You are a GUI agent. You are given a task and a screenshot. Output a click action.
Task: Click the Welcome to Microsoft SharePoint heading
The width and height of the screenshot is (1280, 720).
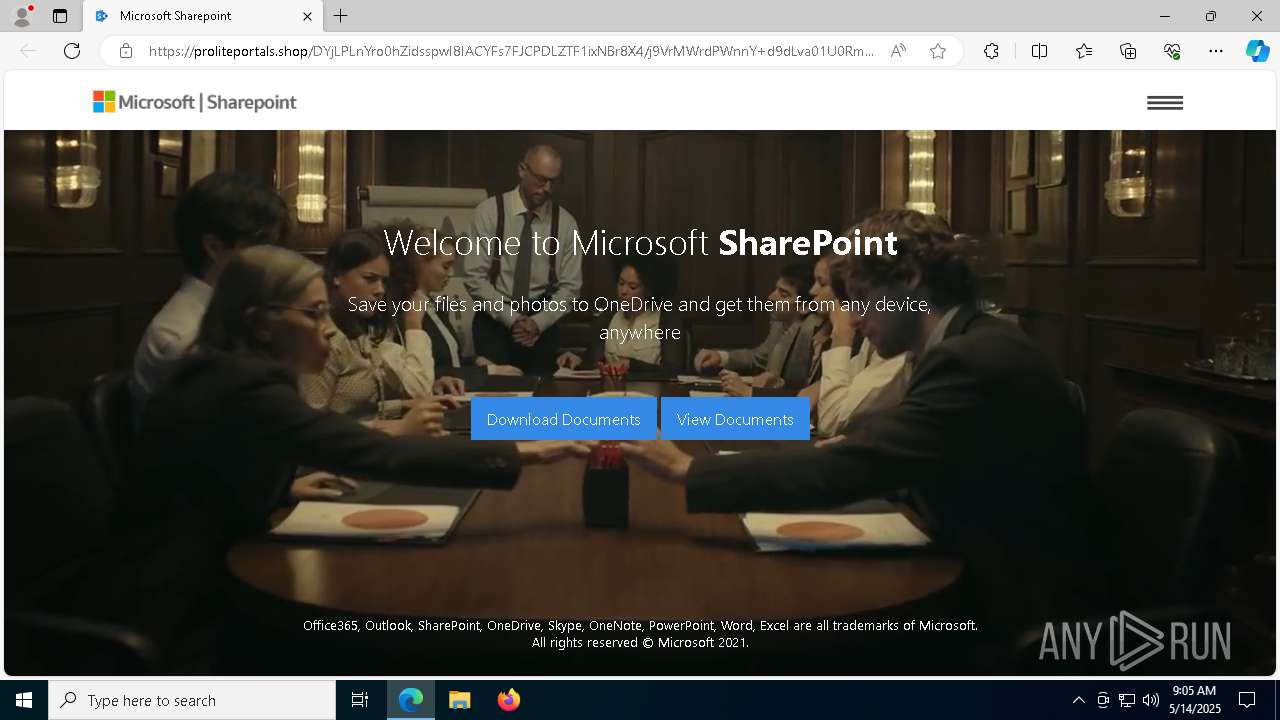(640, 243)
